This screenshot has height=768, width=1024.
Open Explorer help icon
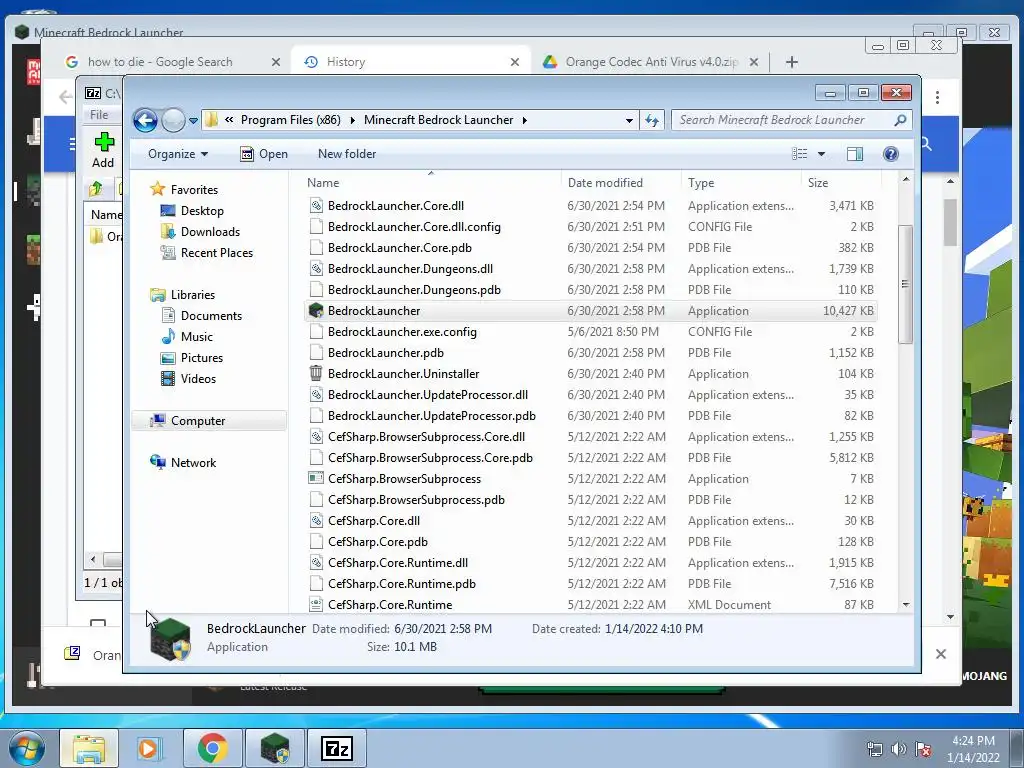(891, 154)
